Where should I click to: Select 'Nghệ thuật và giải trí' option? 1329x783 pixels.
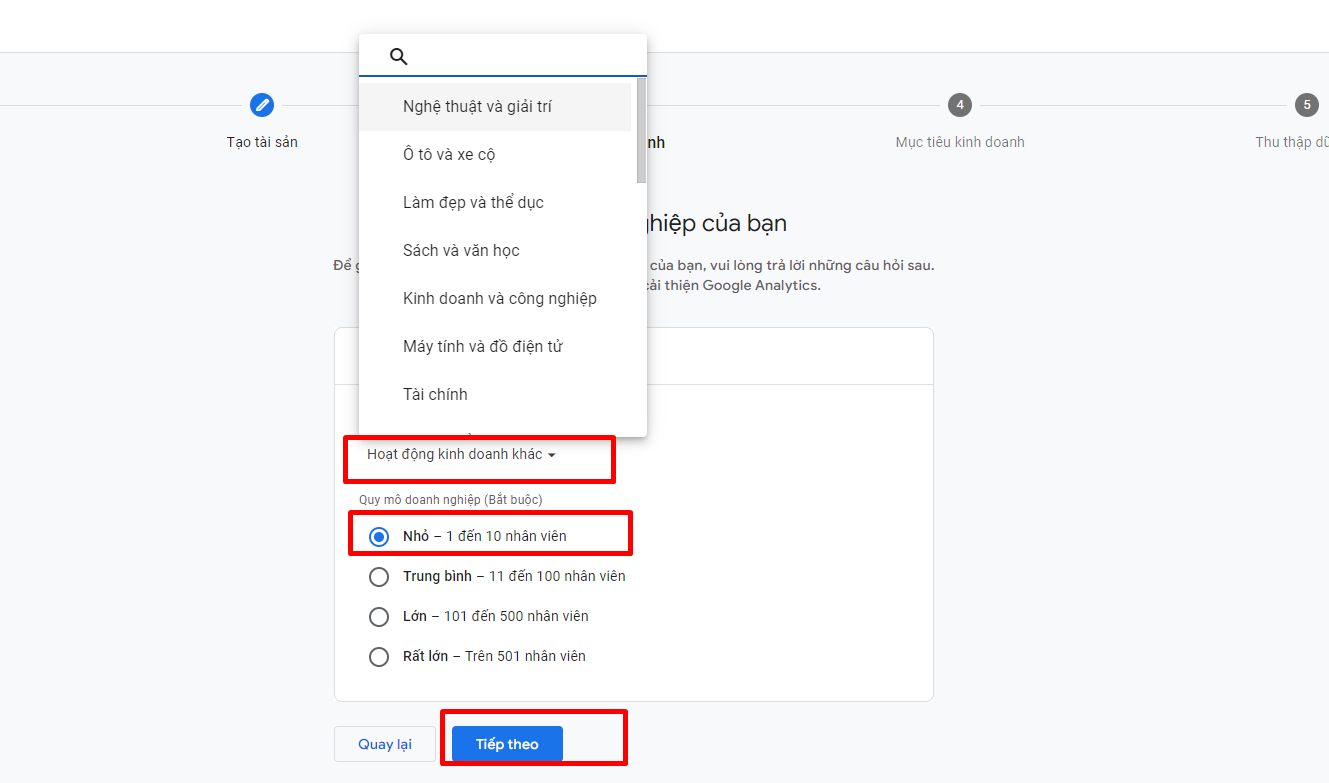[x=495, y=107]
